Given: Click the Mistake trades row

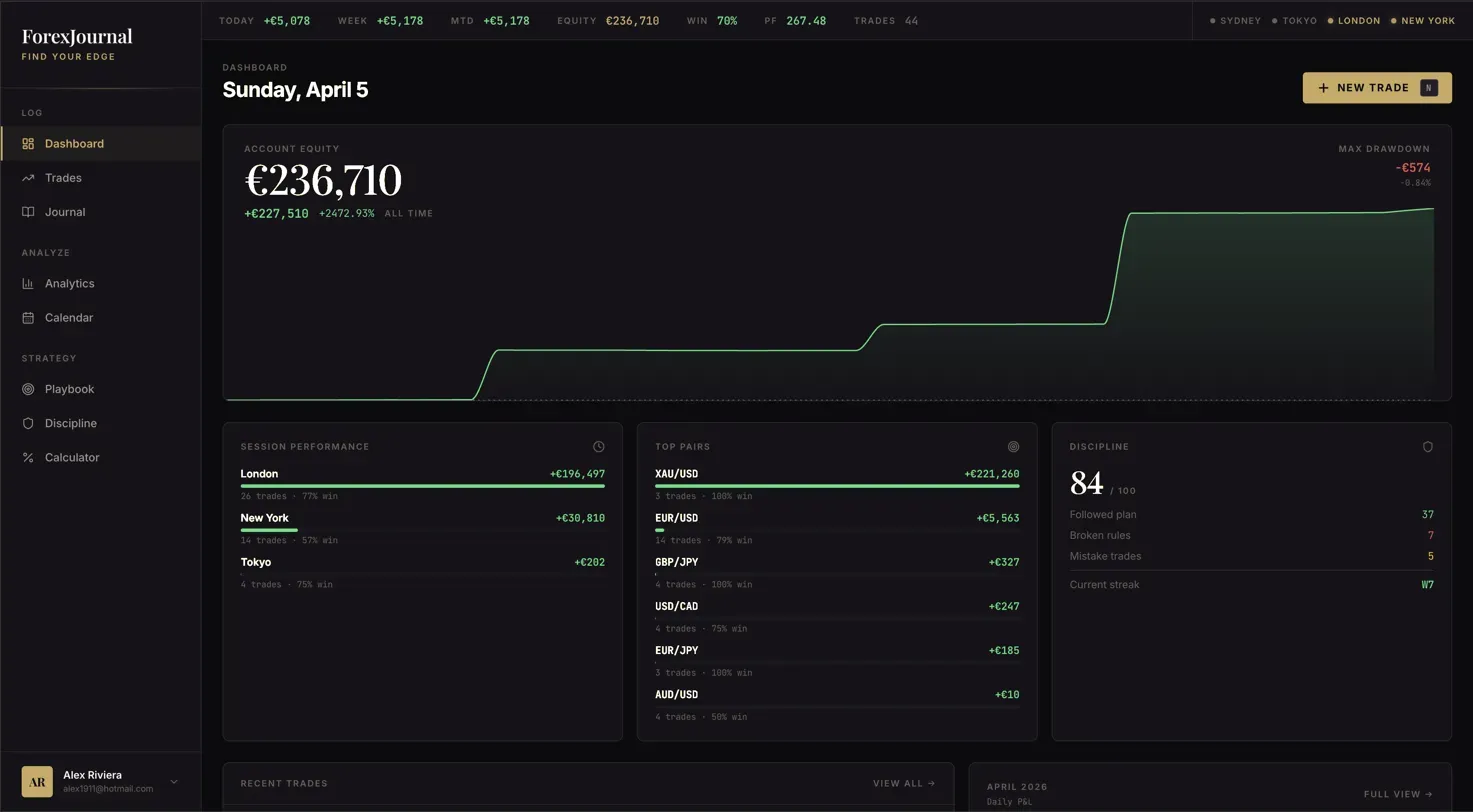Looking at the screenshot, I should point(1251,557).
